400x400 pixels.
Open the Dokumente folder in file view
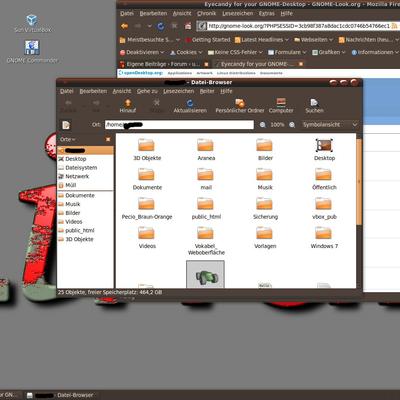pyautogui.click(x=147, y=179)
